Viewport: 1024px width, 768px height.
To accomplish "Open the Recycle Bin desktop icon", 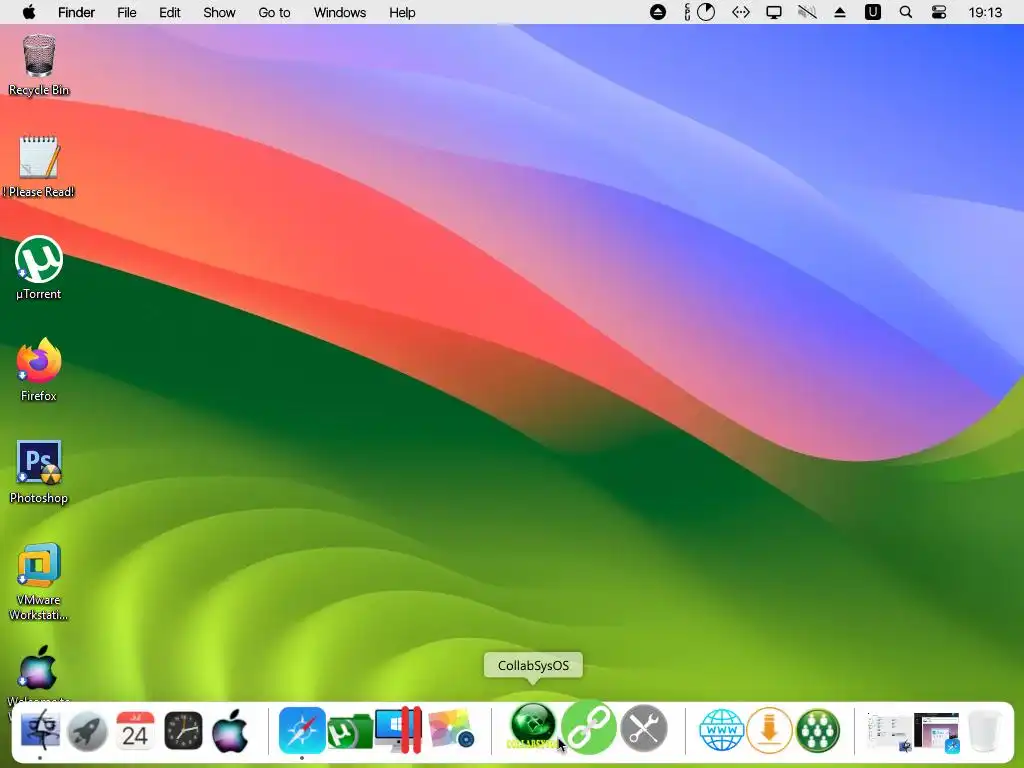I will coord(39,65).
